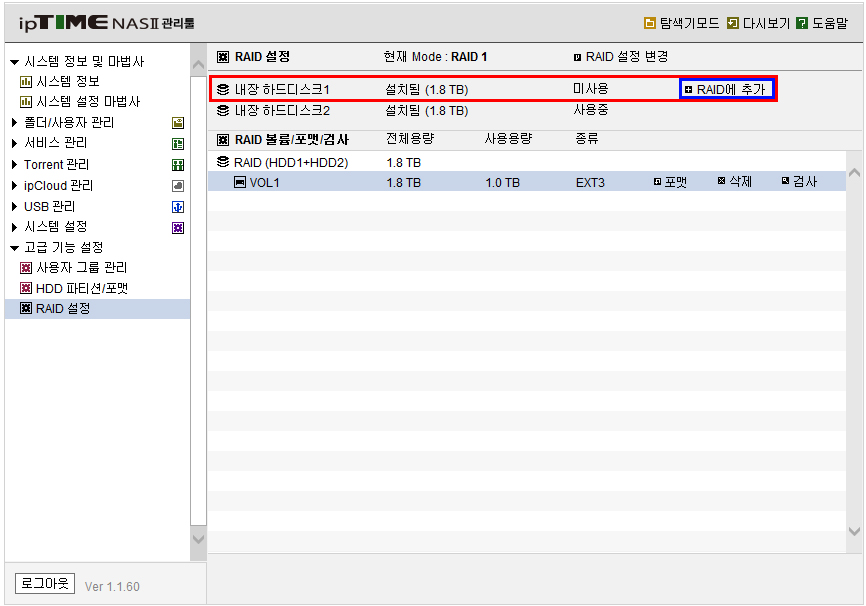Click the sidebar scrollbar down arrow
The height and width of the screenshot is (606, 866).
coord(198,539)
